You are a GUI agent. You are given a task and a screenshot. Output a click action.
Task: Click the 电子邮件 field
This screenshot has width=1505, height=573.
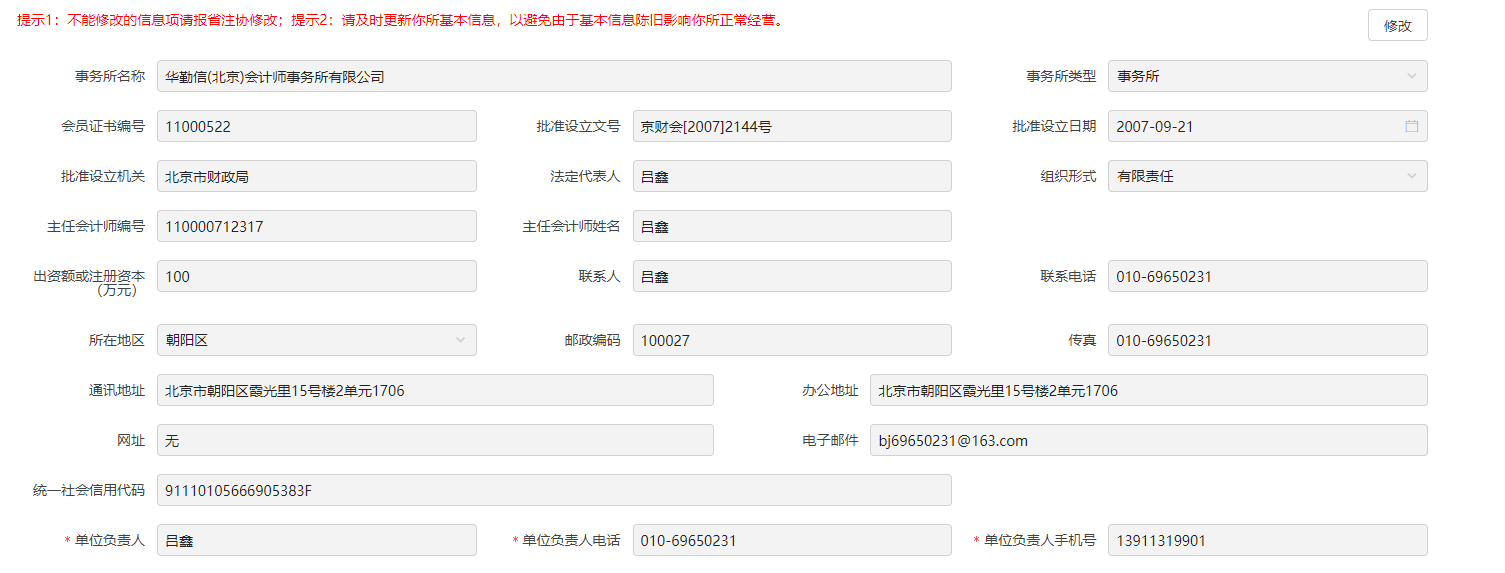click(1148, 440)
